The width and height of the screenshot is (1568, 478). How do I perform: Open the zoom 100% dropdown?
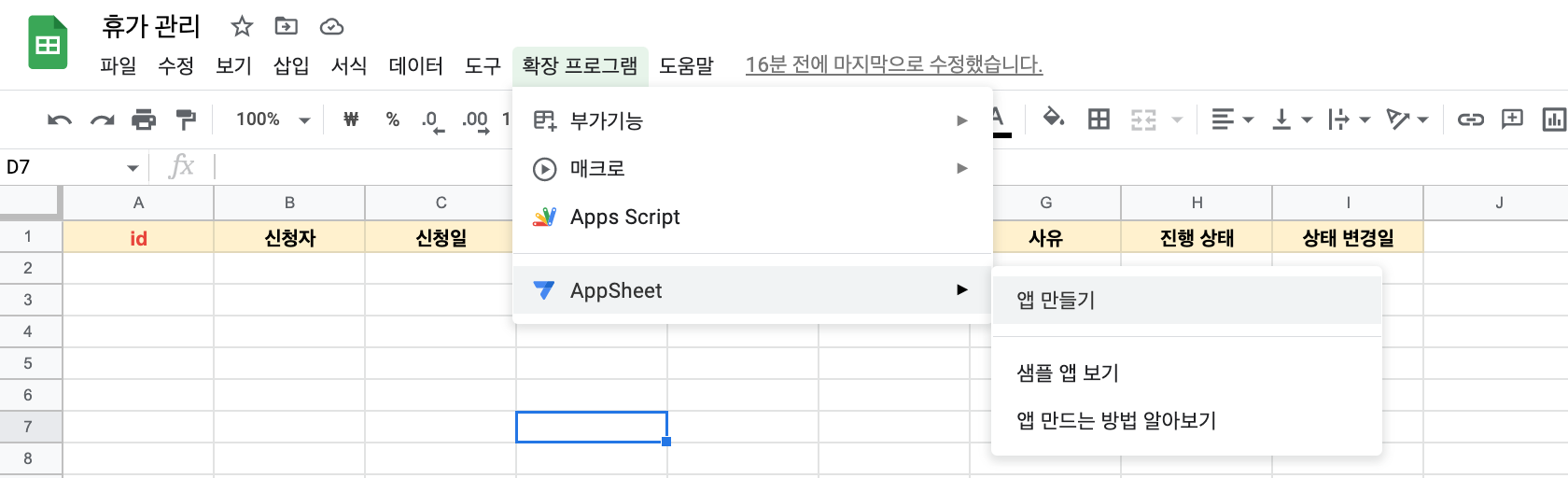[273, 119]
